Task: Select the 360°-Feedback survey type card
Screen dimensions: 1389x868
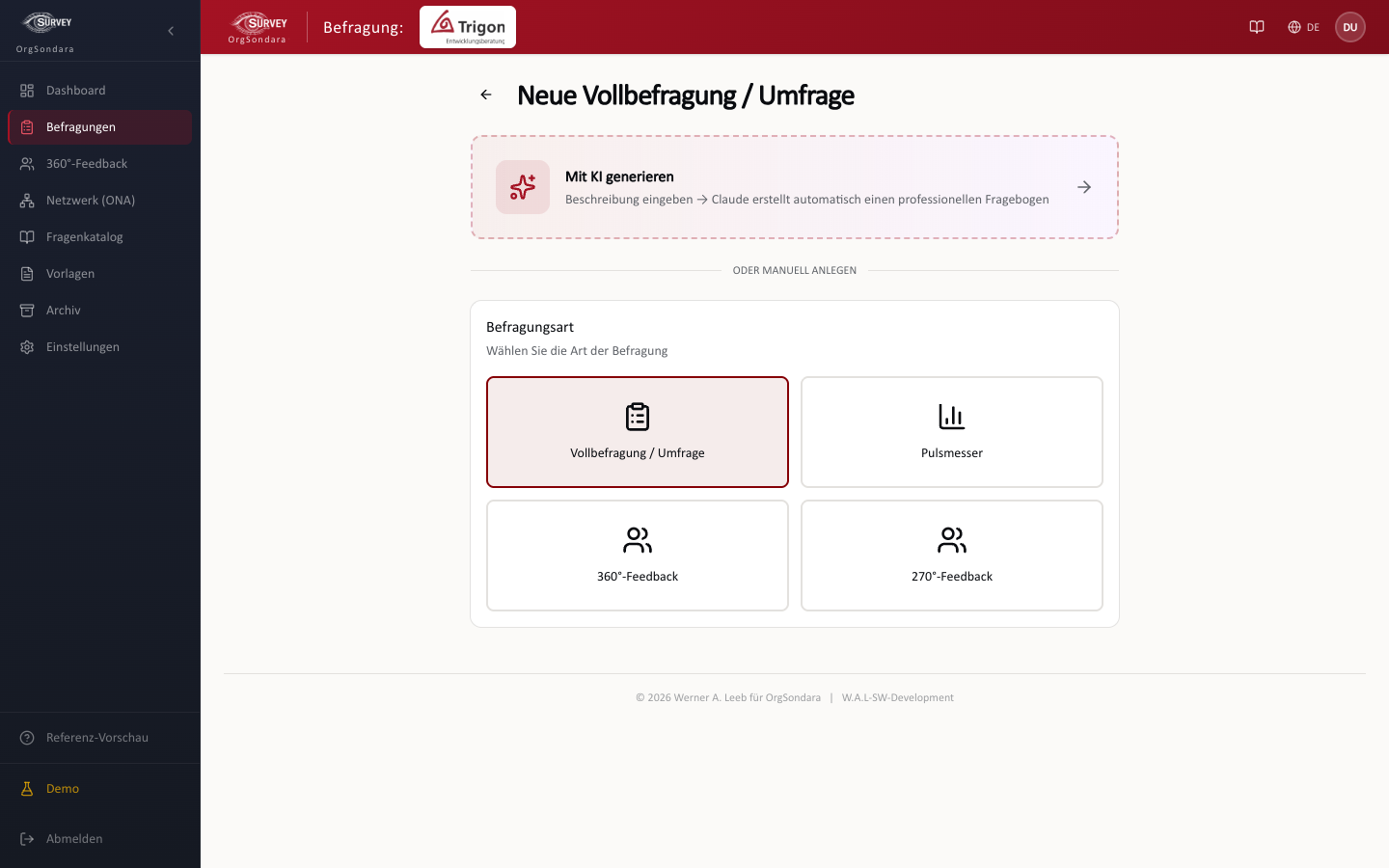Action: coord(638,556)
